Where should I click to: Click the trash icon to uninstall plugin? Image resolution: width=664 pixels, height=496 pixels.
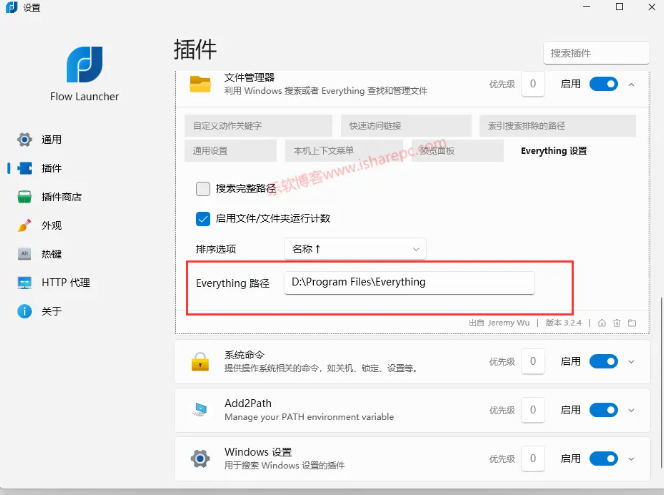pyautogui.click(x=617, y=323)
